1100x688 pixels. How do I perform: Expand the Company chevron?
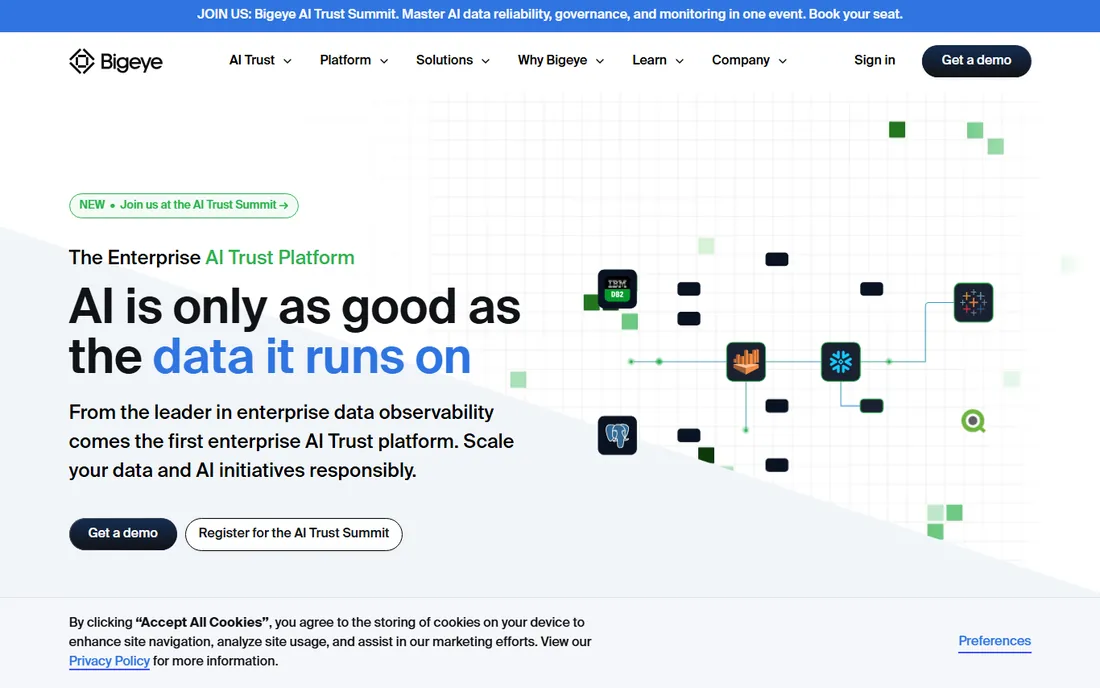click(782, 61)
